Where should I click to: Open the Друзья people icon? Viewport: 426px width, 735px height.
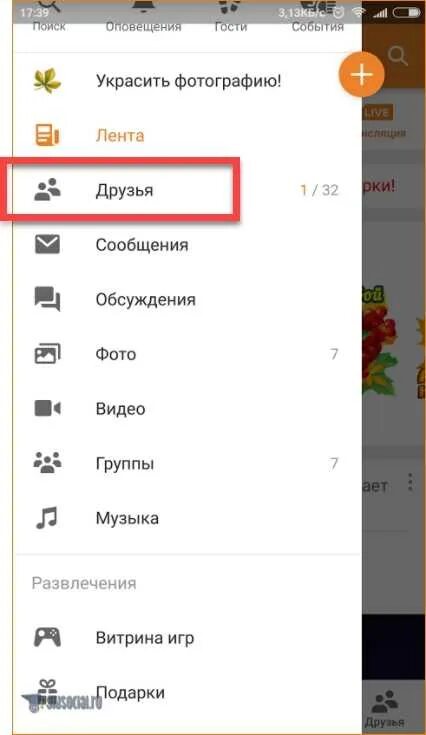[x=47, y=190]
